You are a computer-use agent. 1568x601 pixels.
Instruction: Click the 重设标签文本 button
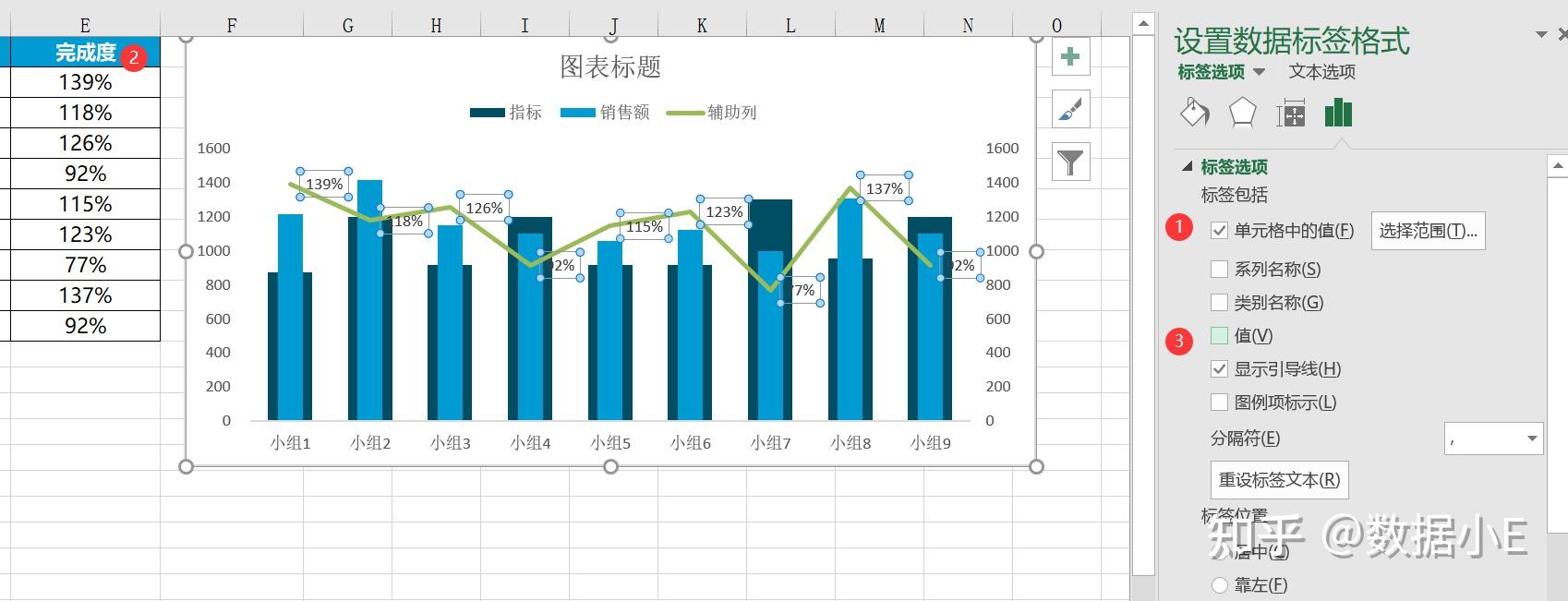[x=1279, y=480]
